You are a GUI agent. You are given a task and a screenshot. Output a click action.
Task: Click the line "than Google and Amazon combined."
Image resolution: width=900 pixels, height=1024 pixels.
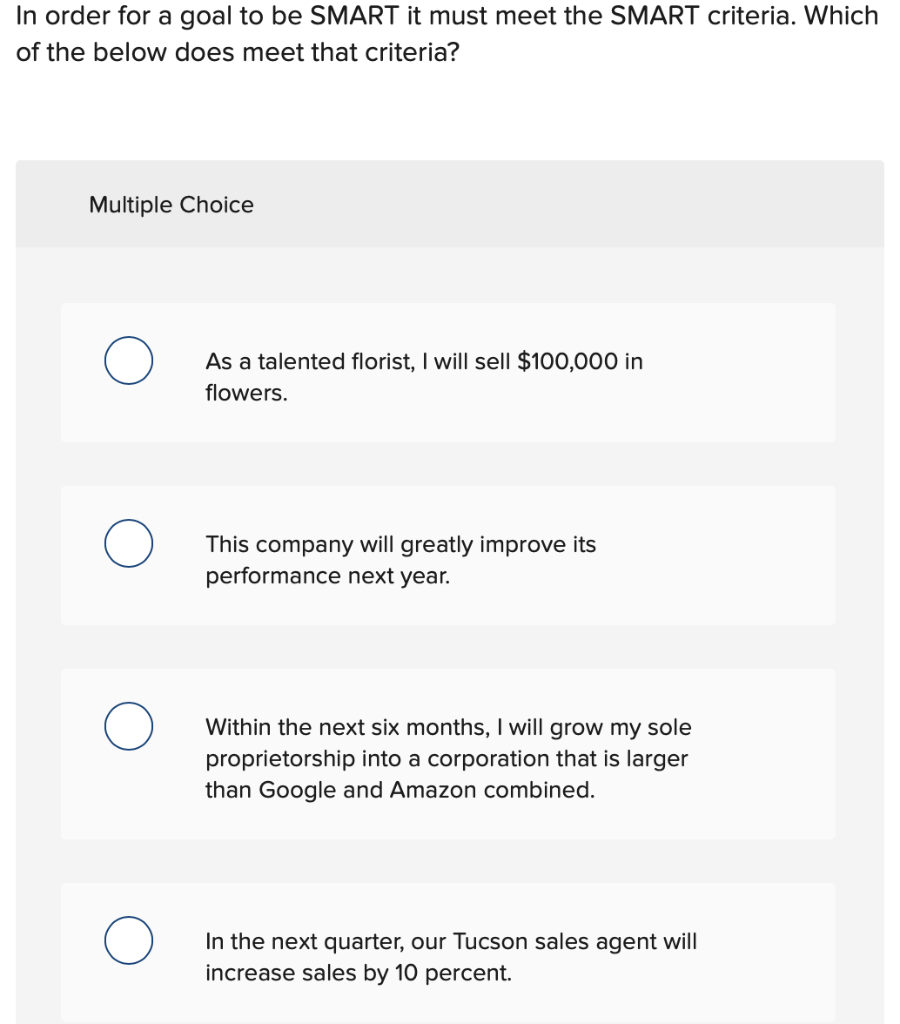400,790
